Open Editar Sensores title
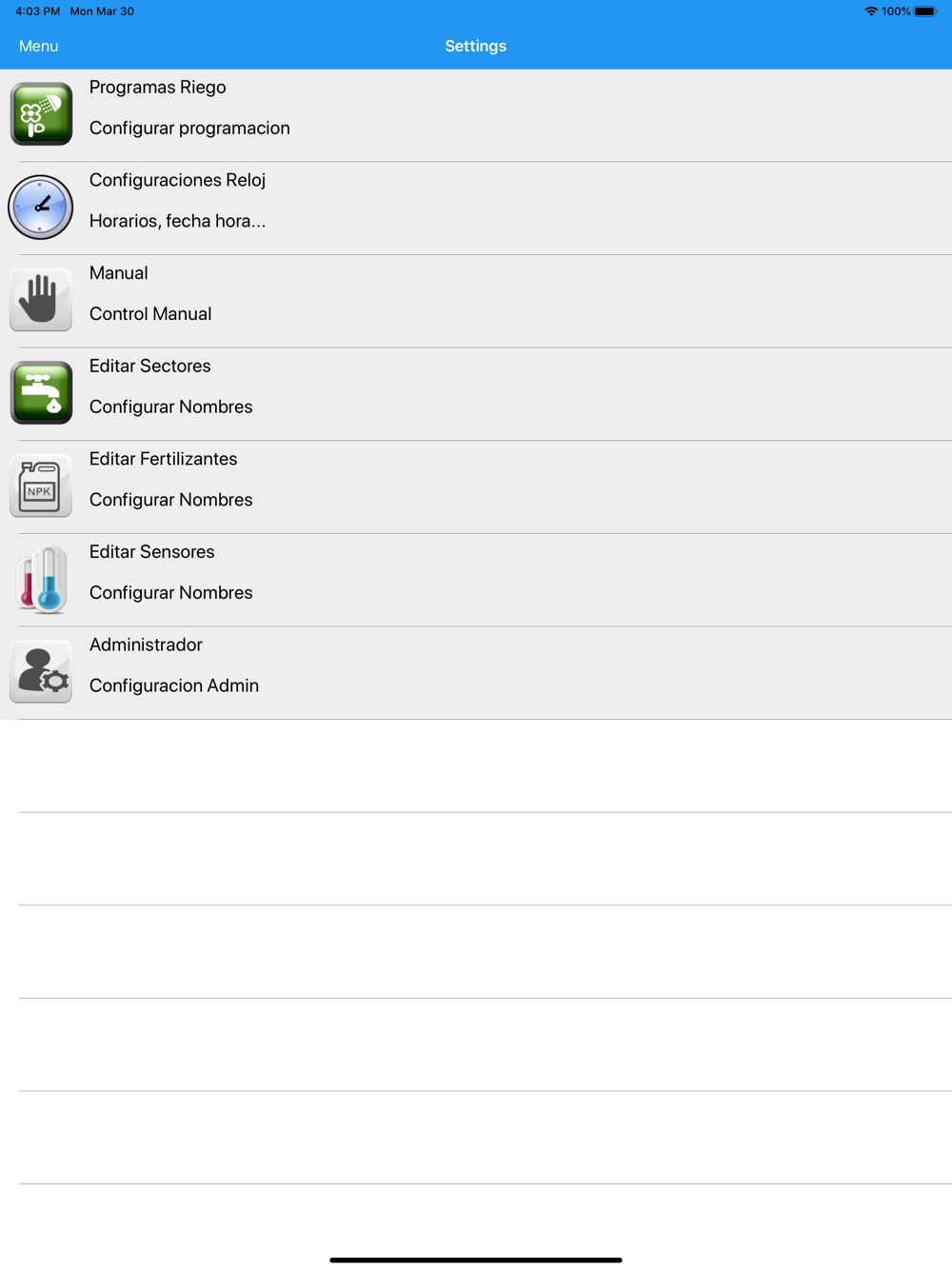Image resolution: width=952 pixels, height=1270 pixels. pyautogui.click(x=151, y=552)
